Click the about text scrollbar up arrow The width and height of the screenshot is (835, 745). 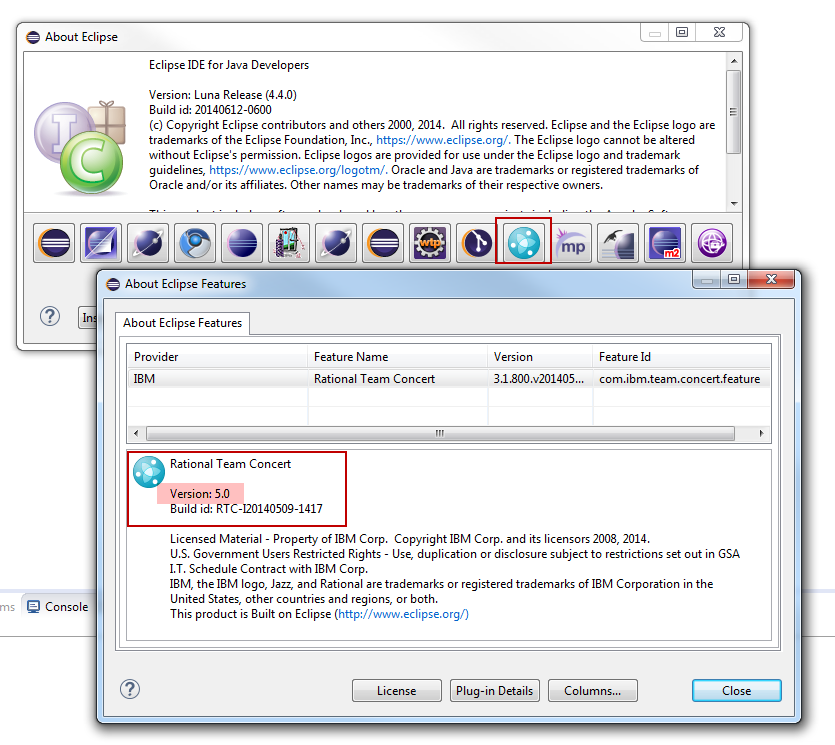pos(734,61)
